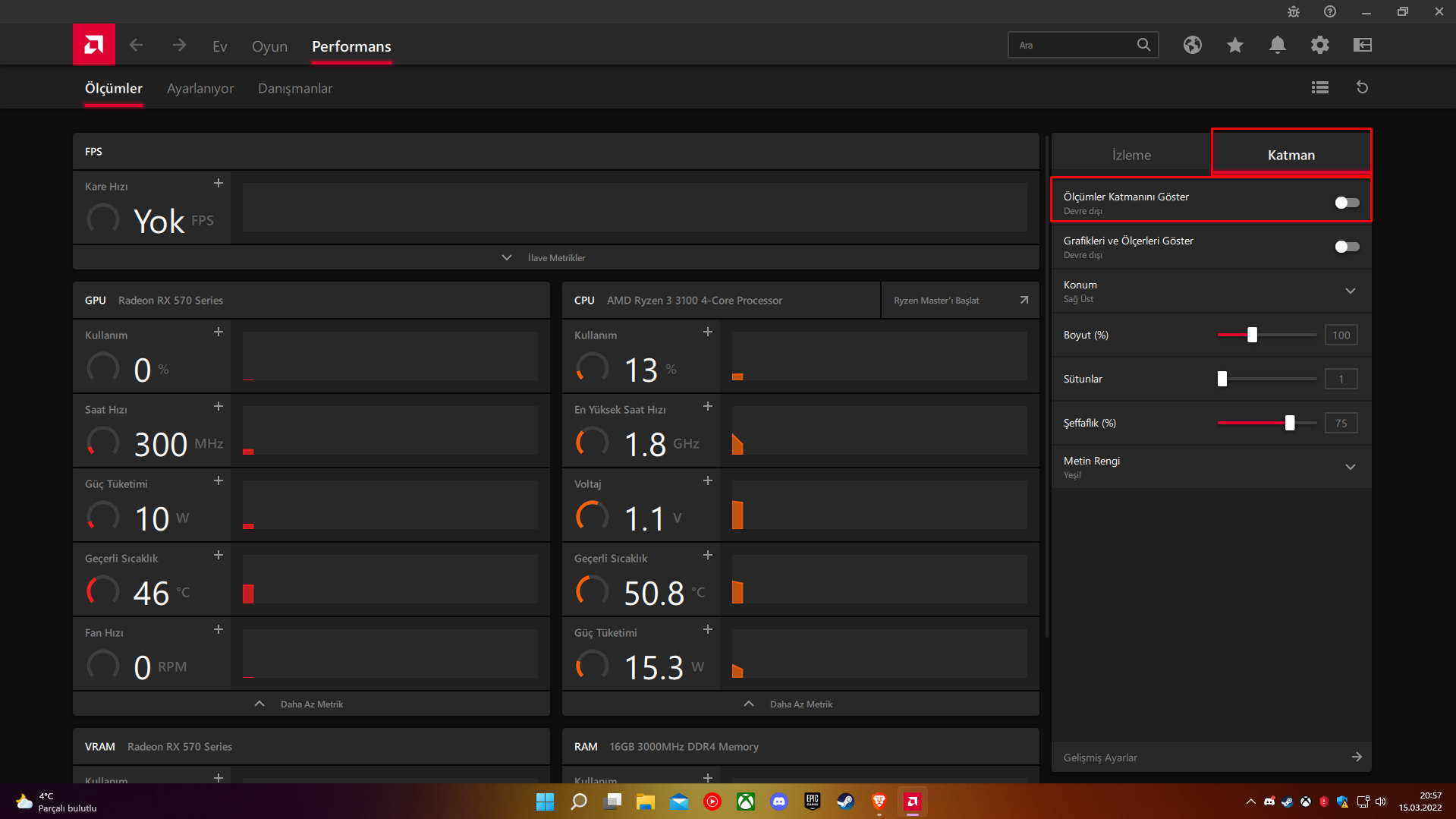This screenshot has width=1456, height=819.
Task: Open notifications bell icon
Action: click(1278, 45)
